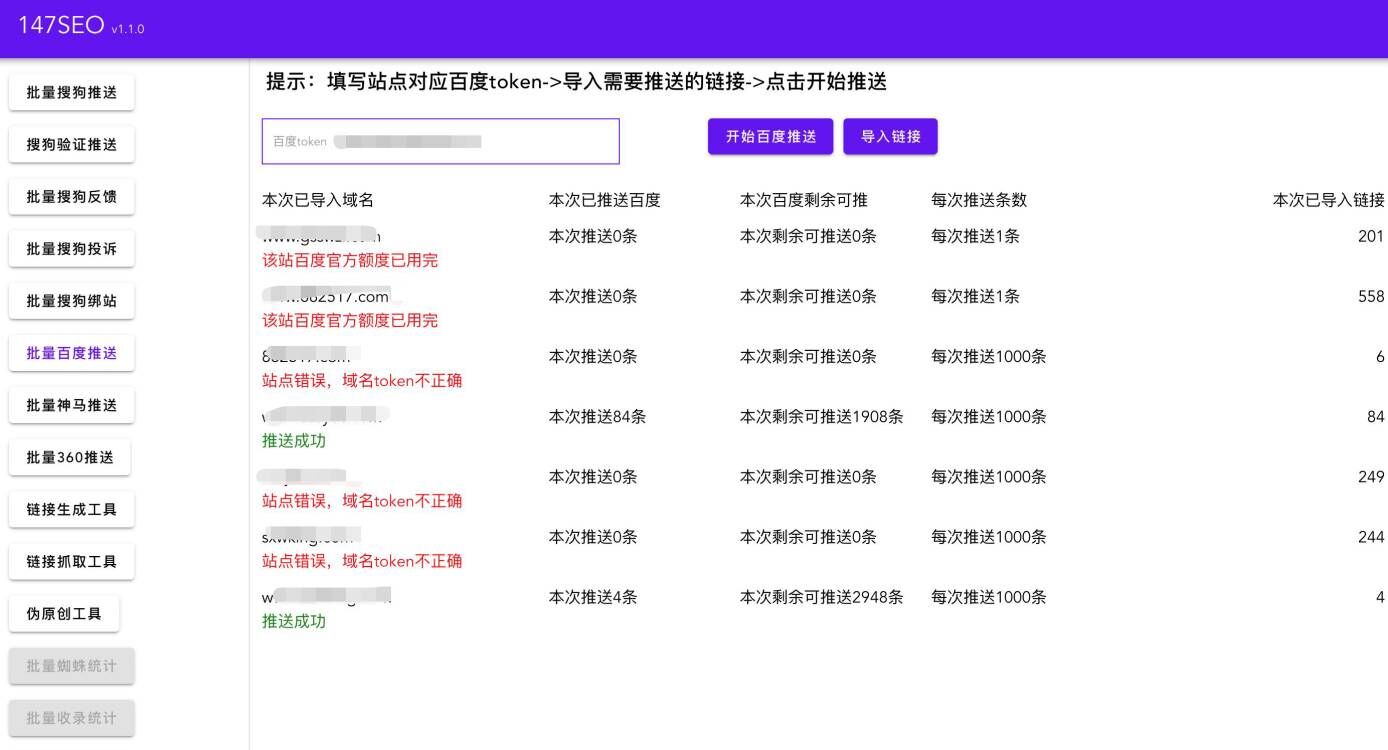Click inside the 百度token input field
The width and height of the screenshot is (1388, 750).
click(440, 141)
